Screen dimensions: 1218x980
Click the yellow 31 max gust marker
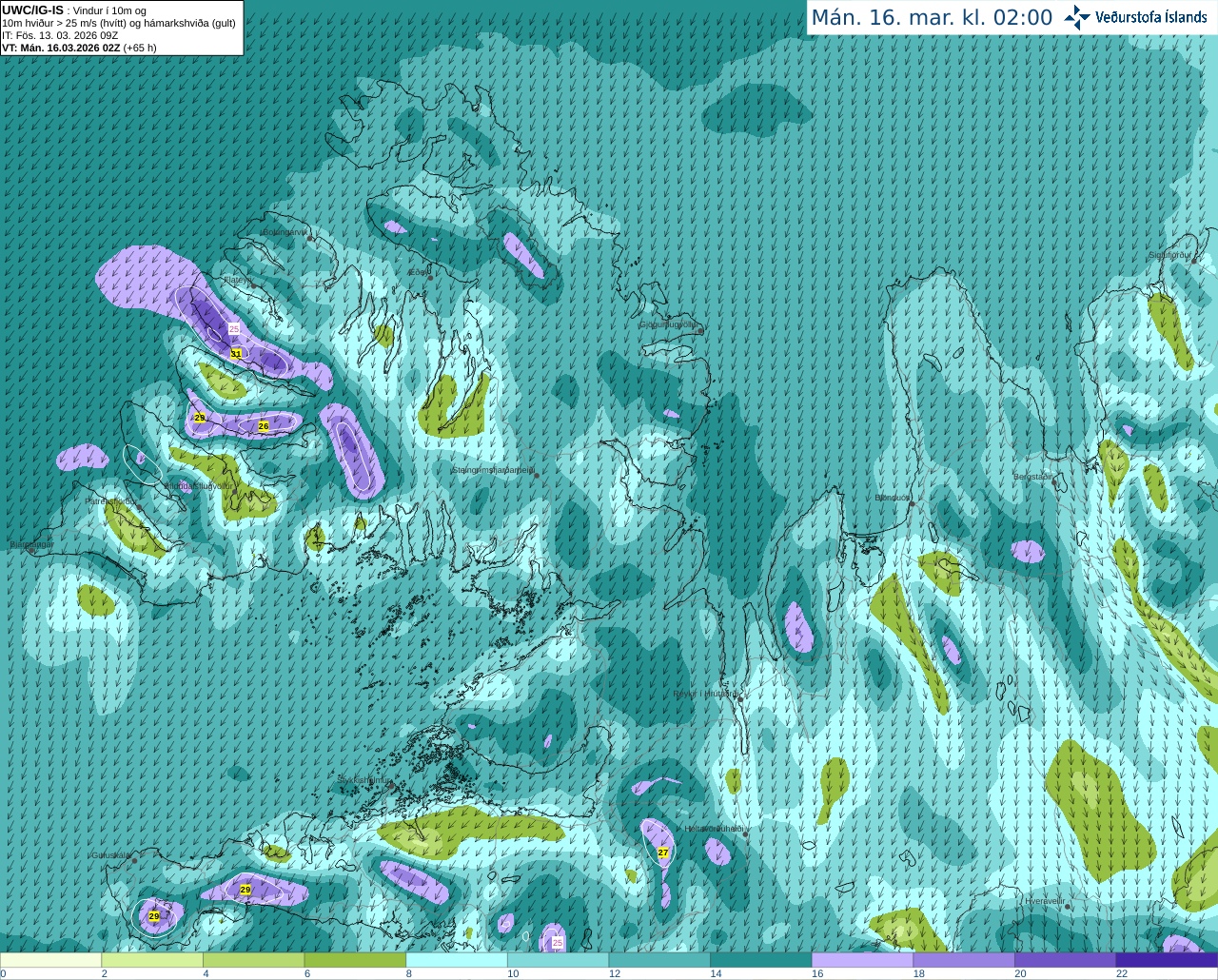pos(236,354)
